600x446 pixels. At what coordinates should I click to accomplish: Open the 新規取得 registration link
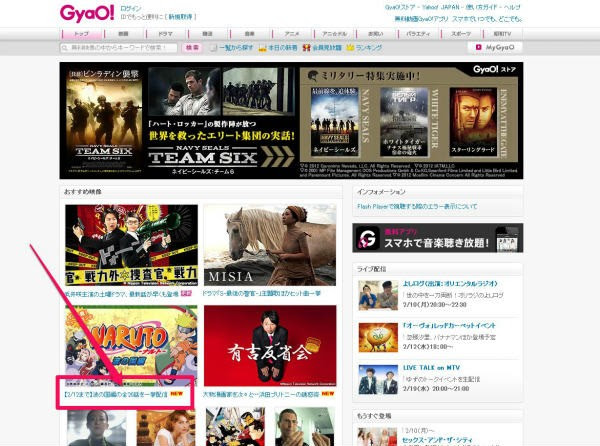click(181, 17)
